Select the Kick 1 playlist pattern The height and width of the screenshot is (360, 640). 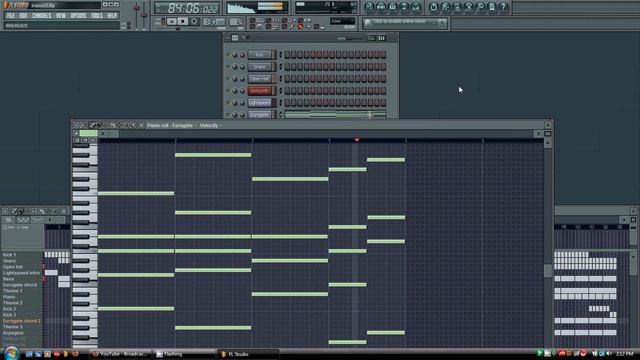9,255
